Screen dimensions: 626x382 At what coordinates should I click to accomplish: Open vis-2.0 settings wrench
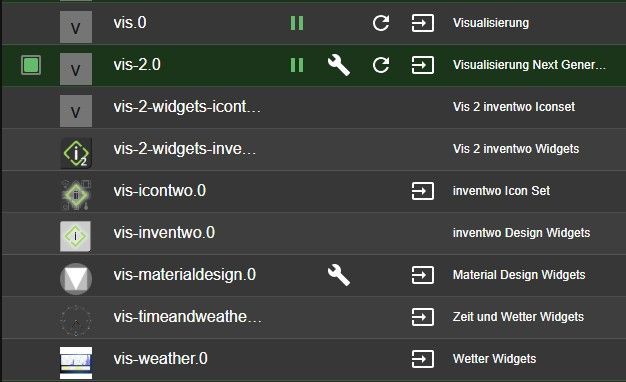(x=339, y=65)
